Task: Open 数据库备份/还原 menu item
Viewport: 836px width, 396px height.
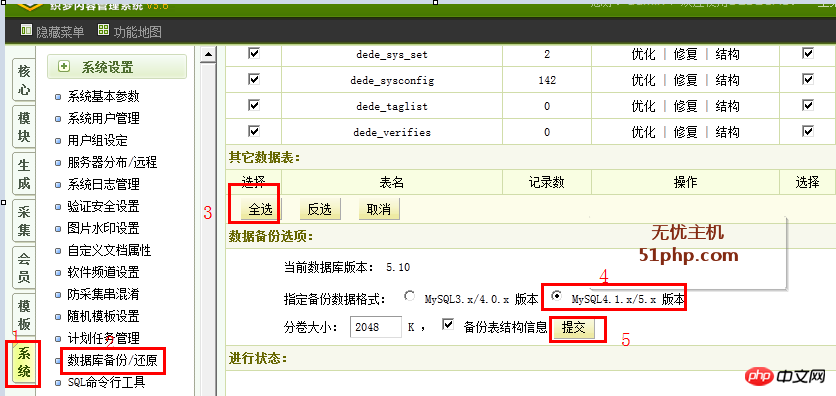Action: point(112,361)
